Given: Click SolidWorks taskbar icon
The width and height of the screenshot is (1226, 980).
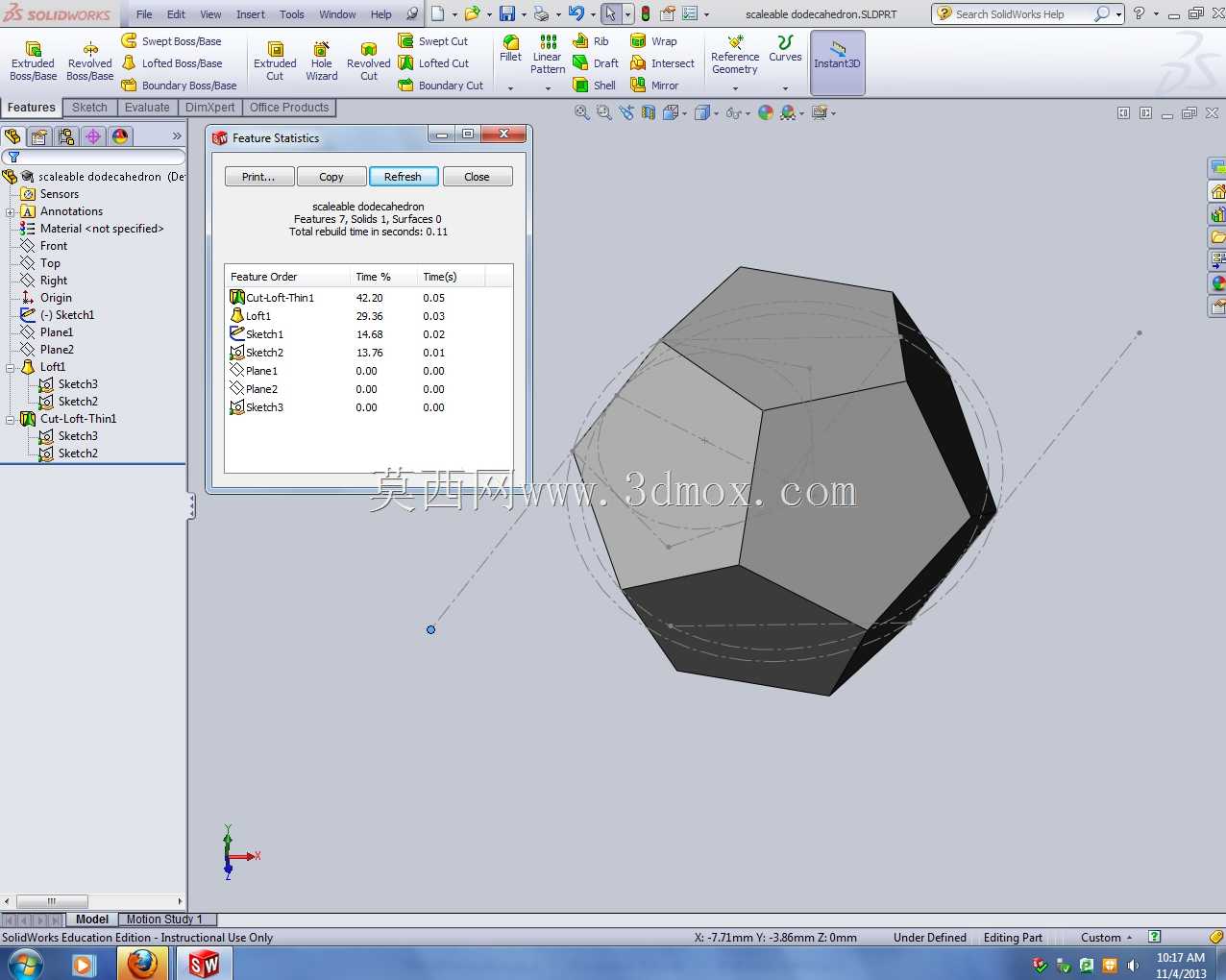Looking at the screenshot, I should pyautogui.click(x=203, y=964).
